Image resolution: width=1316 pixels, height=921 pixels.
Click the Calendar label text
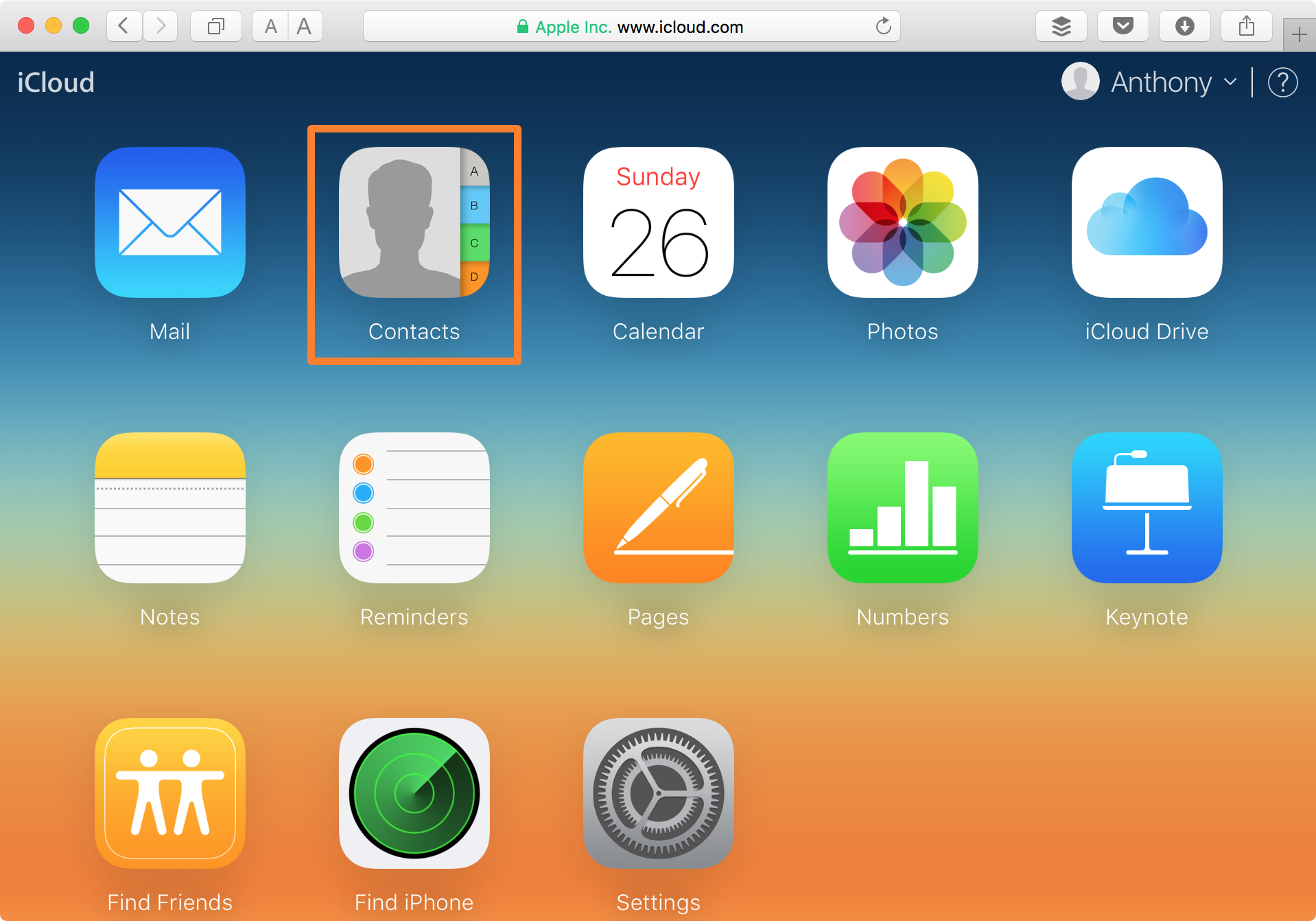(x=659, y=331)
